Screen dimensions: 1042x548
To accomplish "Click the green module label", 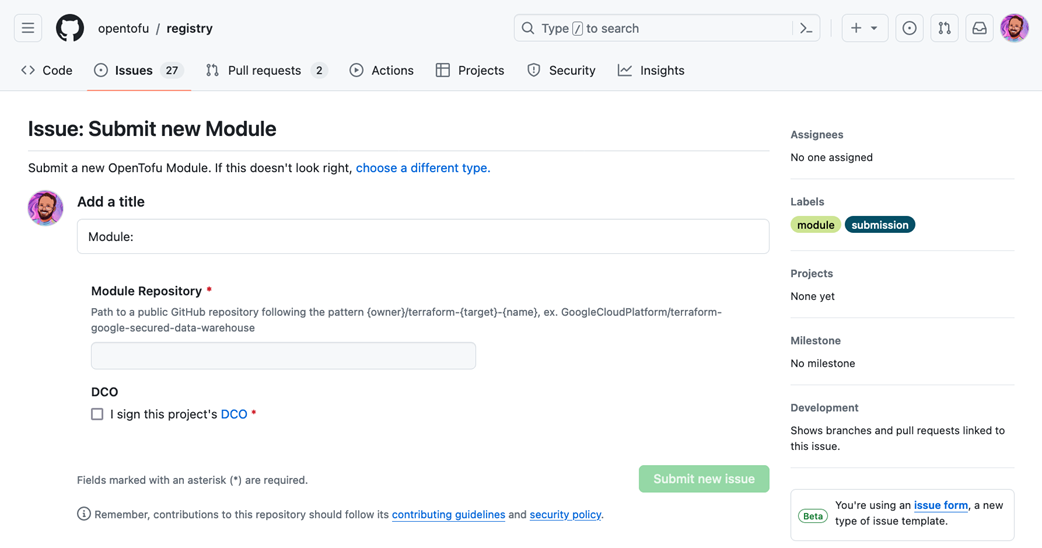I will [815, 225].
